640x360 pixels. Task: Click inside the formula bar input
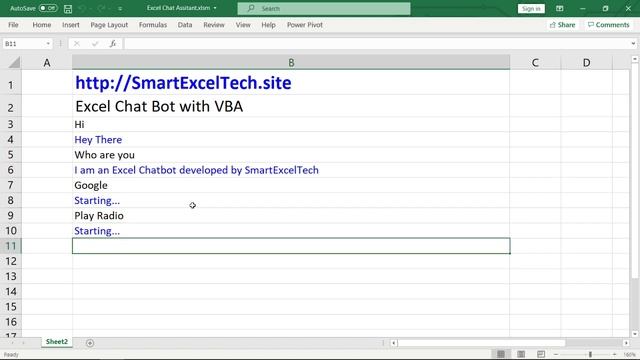click(x=376, y=44)
